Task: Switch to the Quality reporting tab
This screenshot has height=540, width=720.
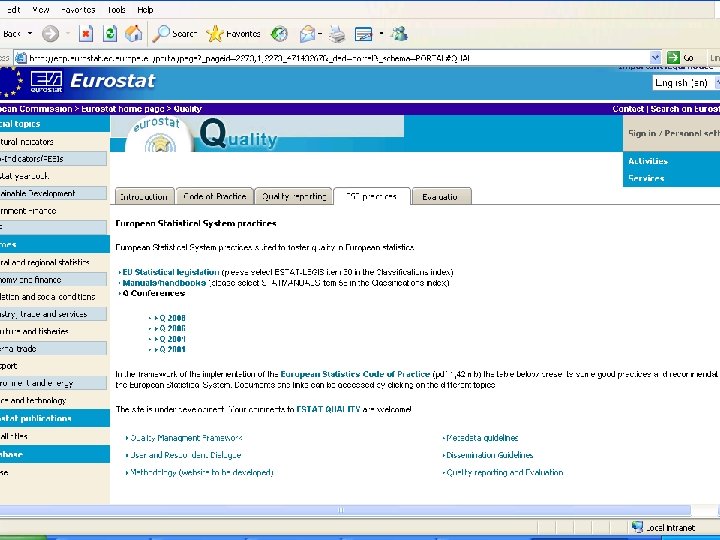Action: (294, 197)
